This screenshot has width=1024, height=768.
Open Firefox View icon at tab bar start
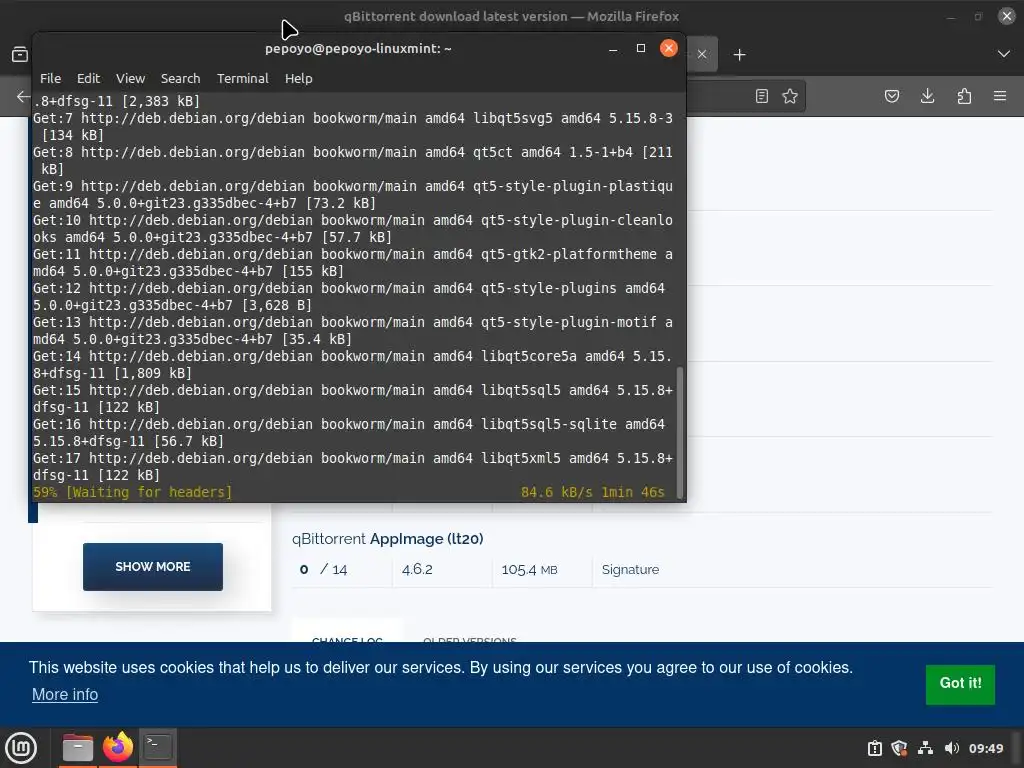coord(20,55)
